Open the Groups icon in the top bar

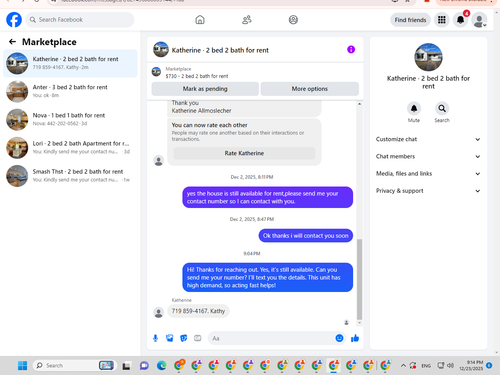pyautogui.click(x=293, y=20)
